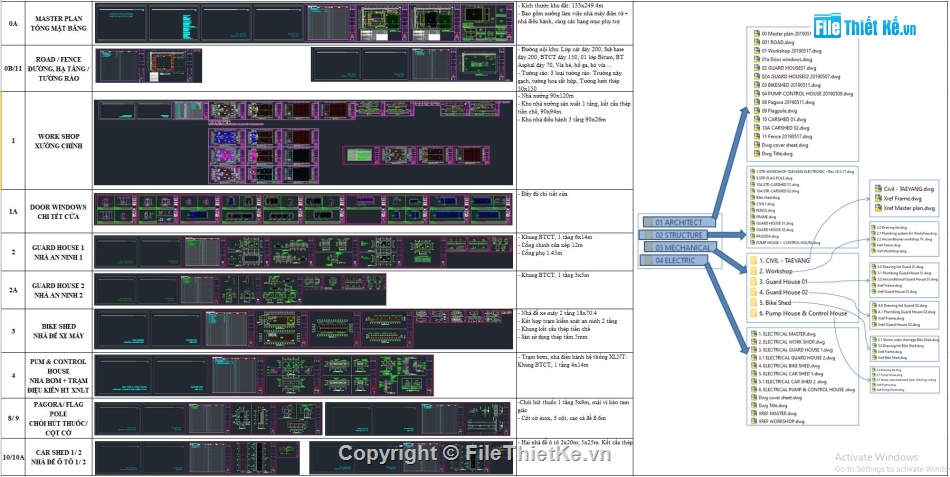Click the DWG icon beside 01 Workshop 20190517.dwg
This screenshot has height=477, width=950.
point(757,51)
